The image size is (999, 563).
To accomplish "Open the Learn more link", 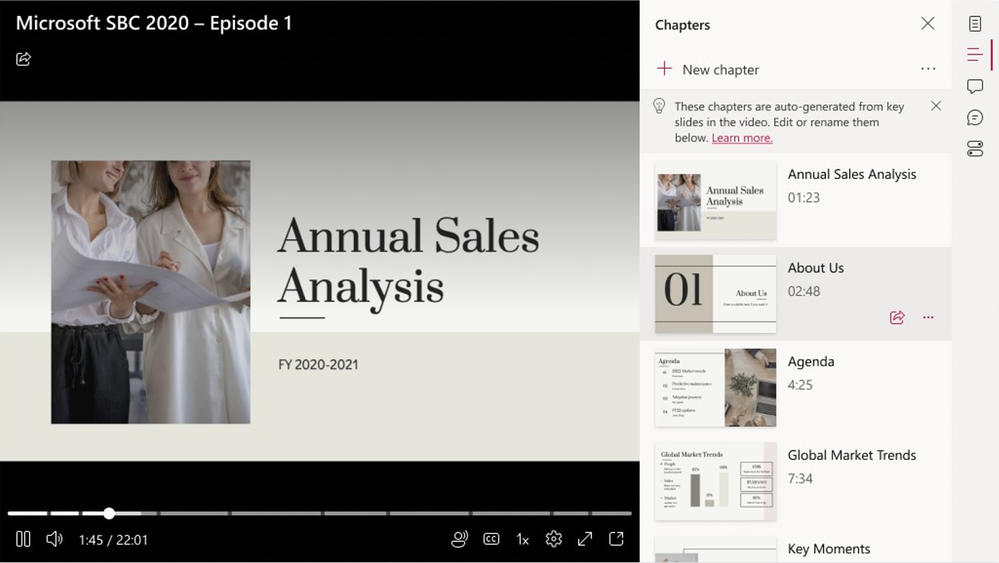I will pos(742,138).
